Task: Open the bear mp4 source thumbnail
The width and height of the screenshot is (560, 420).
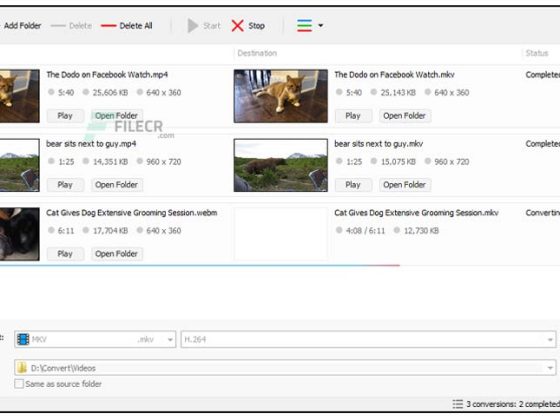Action: 20,165
